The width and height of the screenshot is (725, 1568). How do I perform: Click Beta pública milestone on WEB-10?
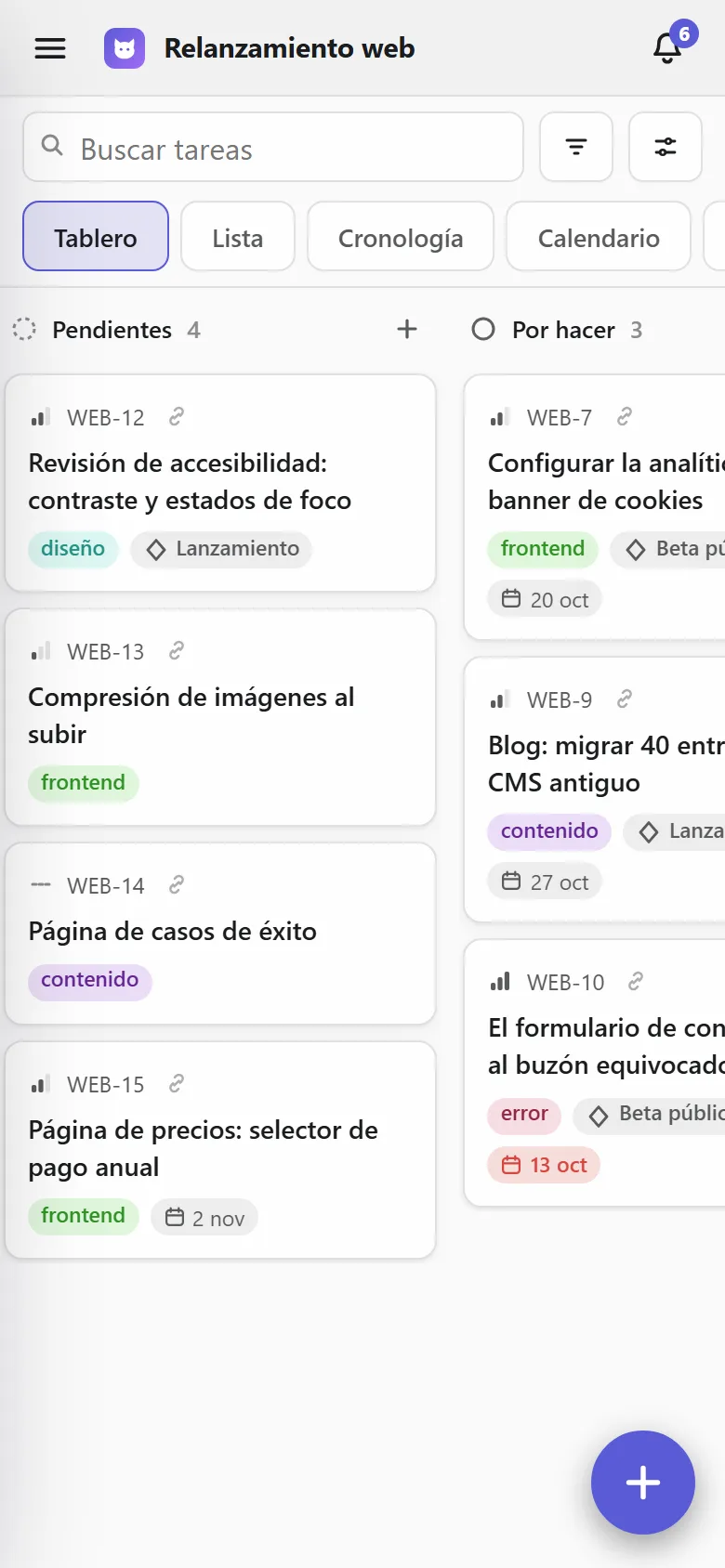tap(649, 1115)
